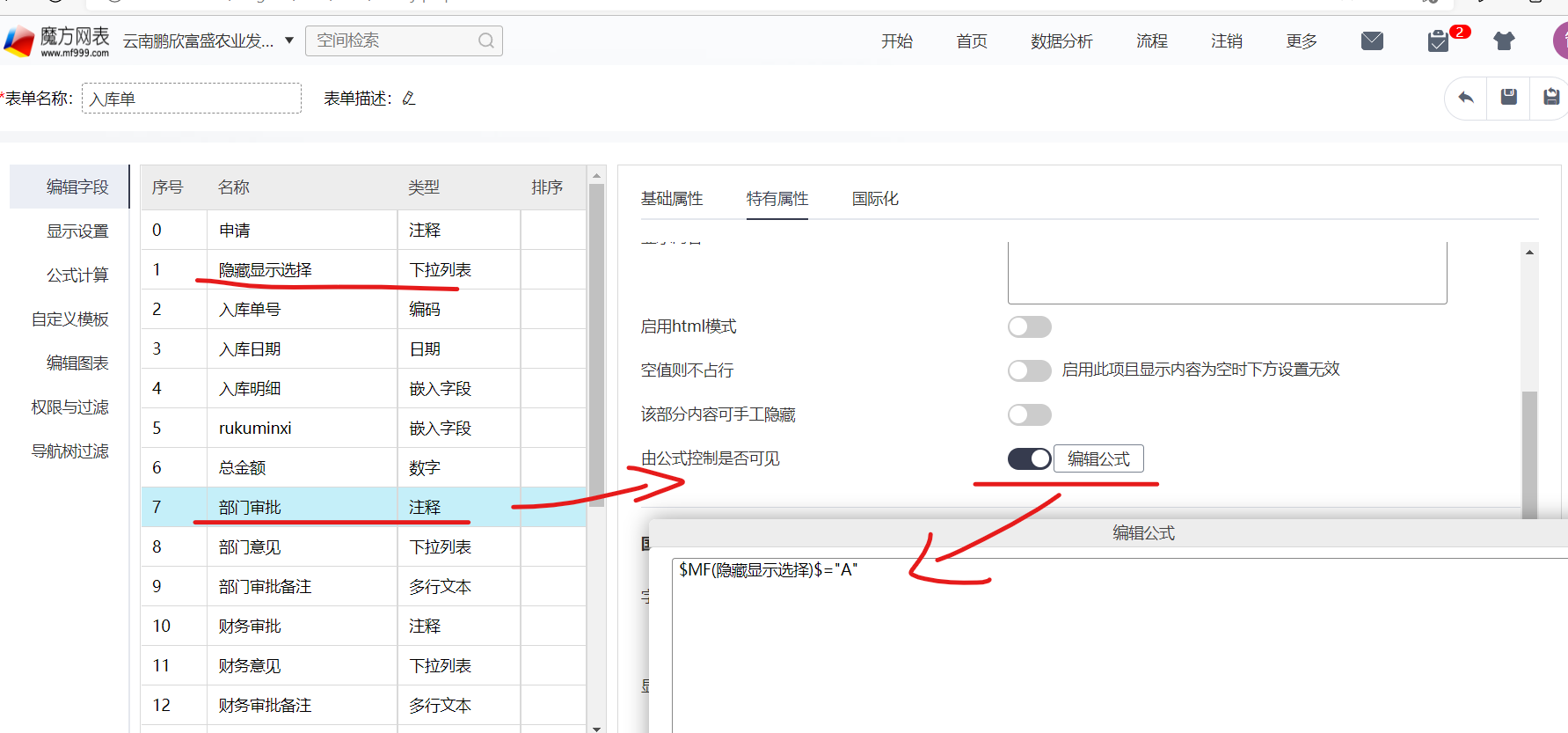Open 流程 menu

(x=1152, y=40)
